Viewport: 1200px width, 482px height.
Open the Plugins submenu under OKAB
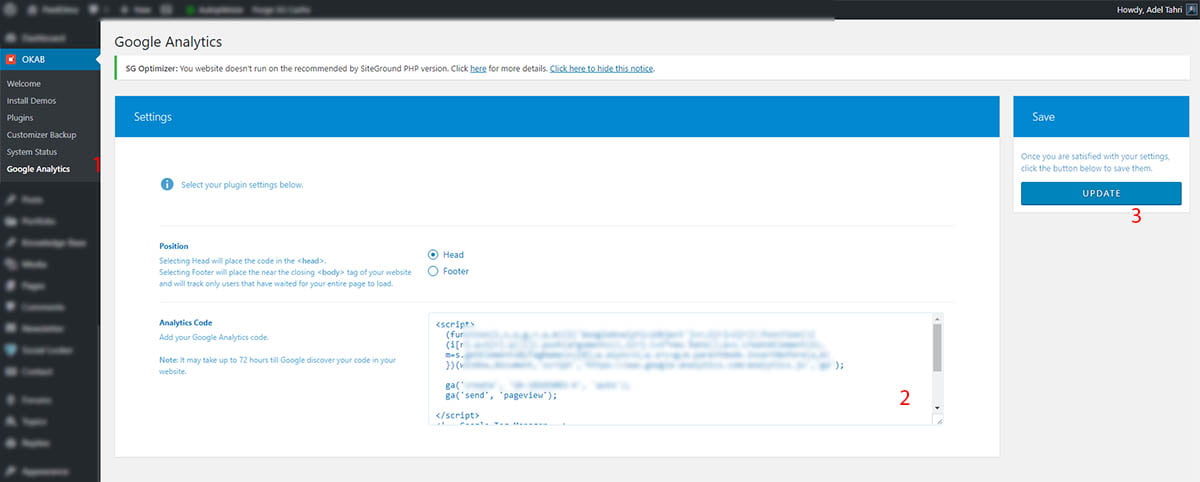(x=20, y=118)
